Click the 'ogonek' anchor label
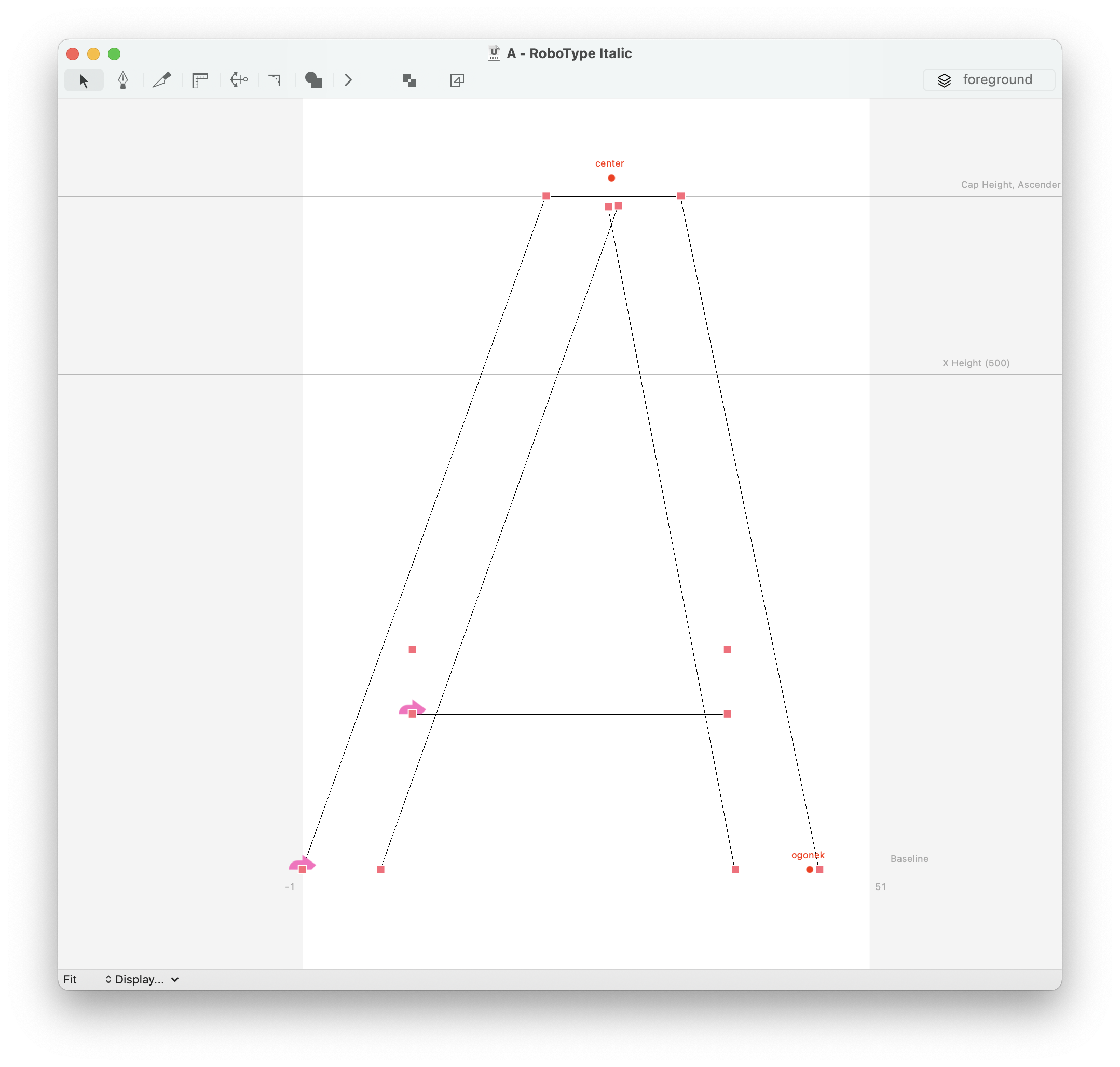Image resolution: width=1120 pixels, height=1067 pixels. (x=808, y=855)
